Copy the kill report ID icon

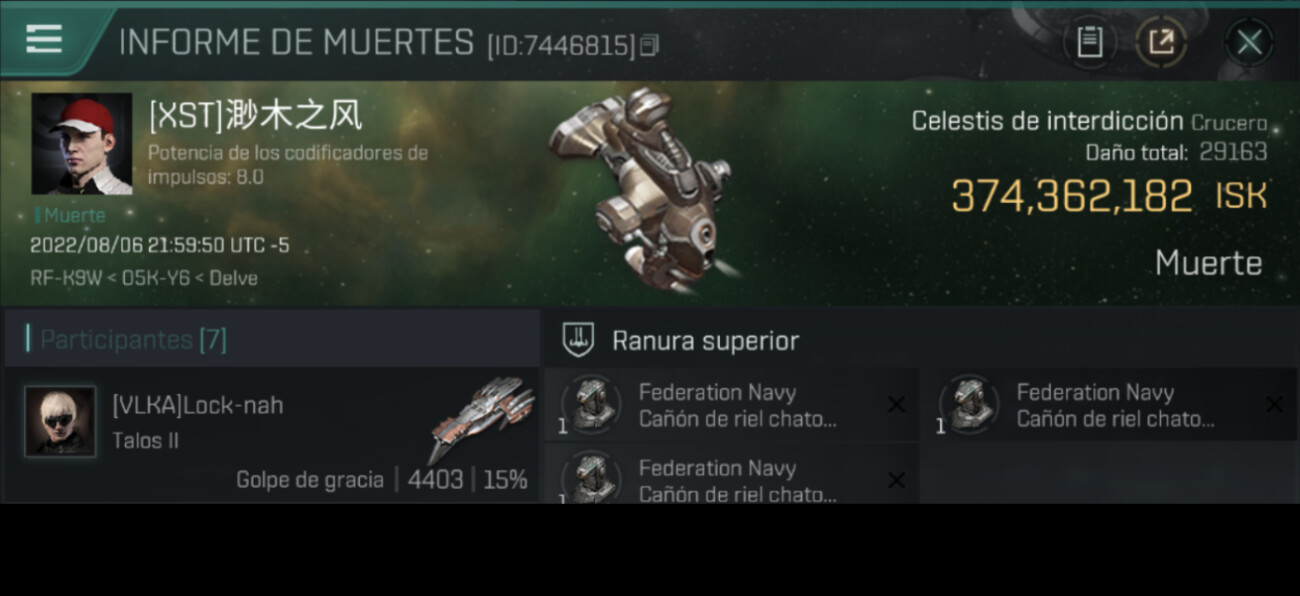point(650,45)
